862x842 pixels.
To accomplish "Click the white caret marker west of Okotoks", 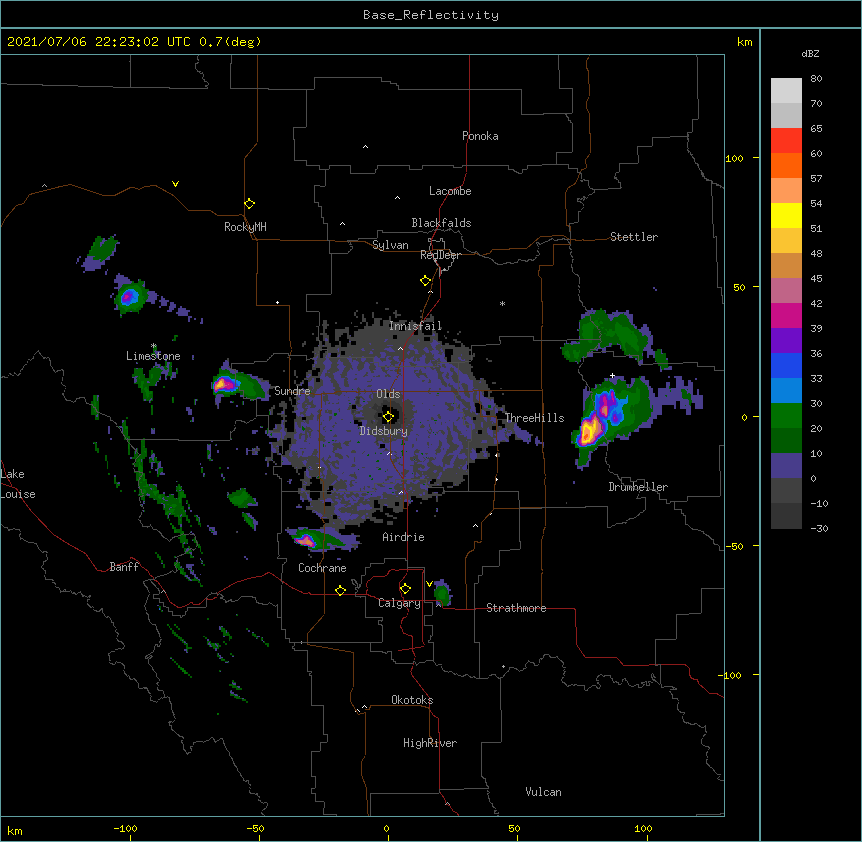I will [x=364, y=707].
